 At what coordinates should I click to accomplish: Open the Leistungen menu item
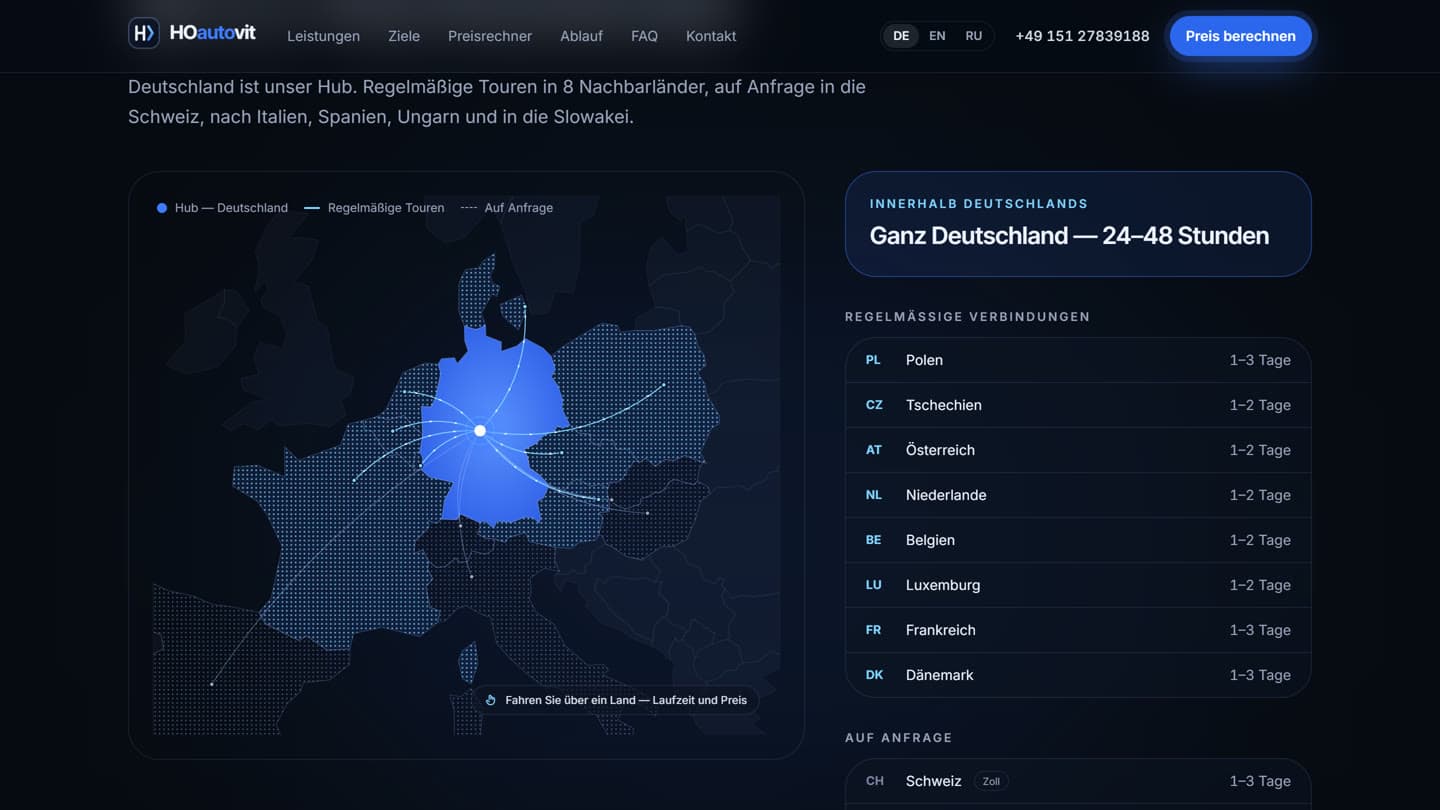(x=323, y=36)
